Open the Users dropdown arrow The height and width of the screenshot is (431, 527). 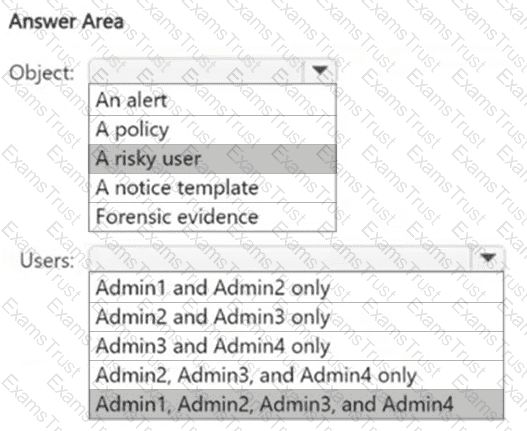tap(488, 258)
